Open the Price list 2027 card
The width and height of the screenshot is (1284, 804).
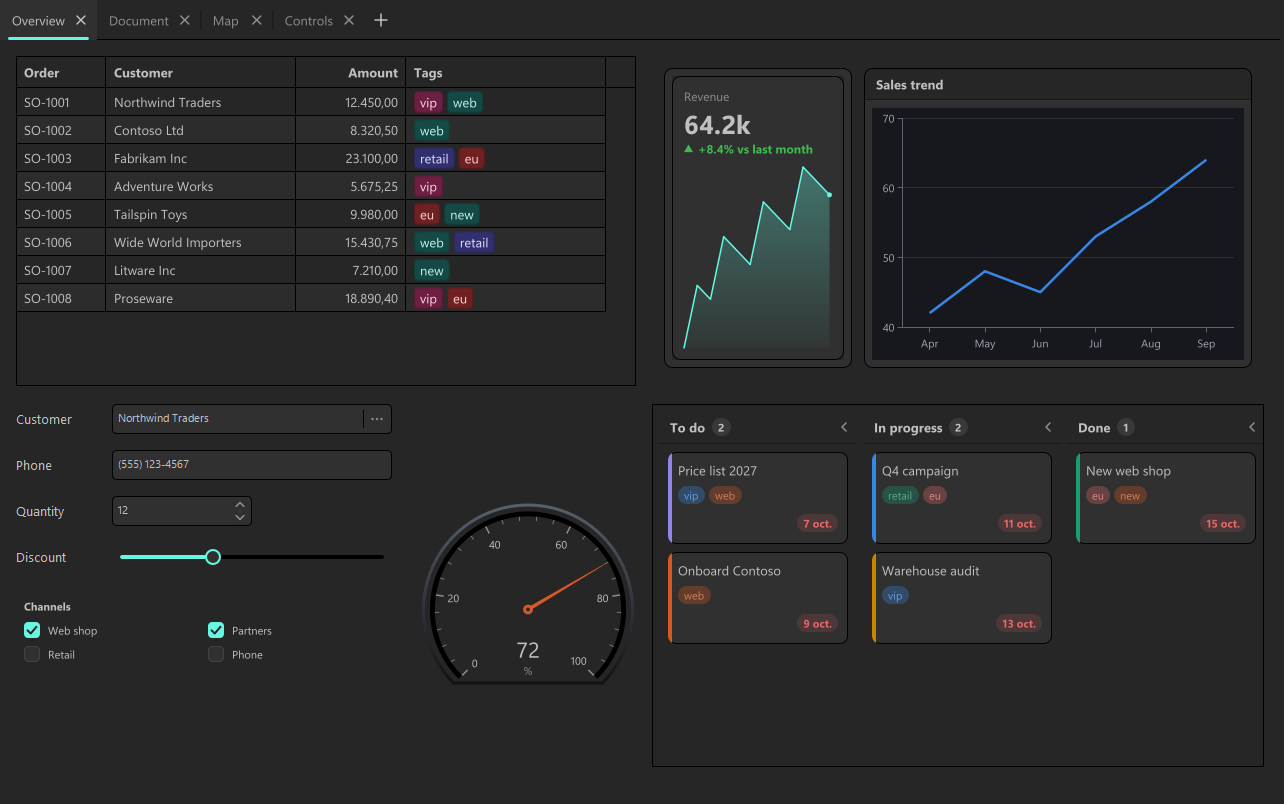tap(758, 498)
